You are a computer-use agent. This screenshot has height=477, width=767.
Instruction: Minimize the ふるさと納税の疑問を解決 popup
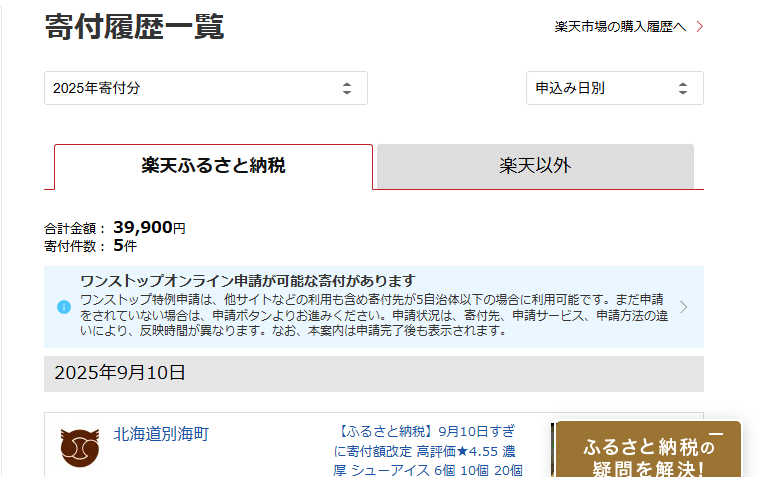715,434
